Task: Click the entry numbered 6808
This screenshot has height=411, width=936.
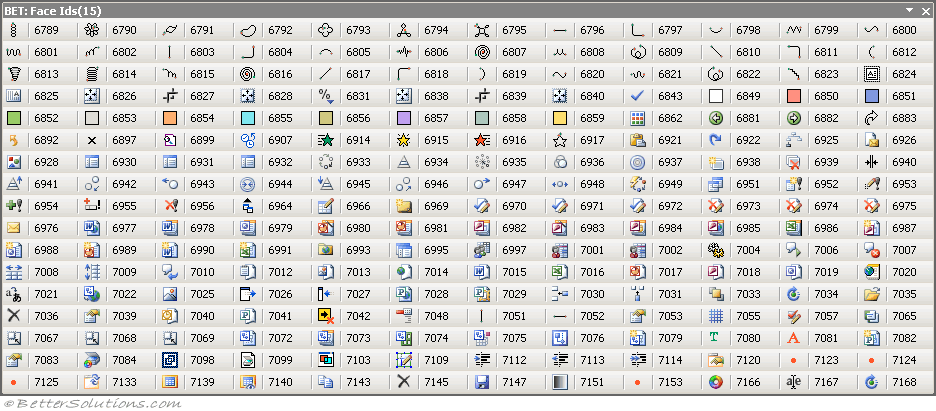Action: (592, 52)
